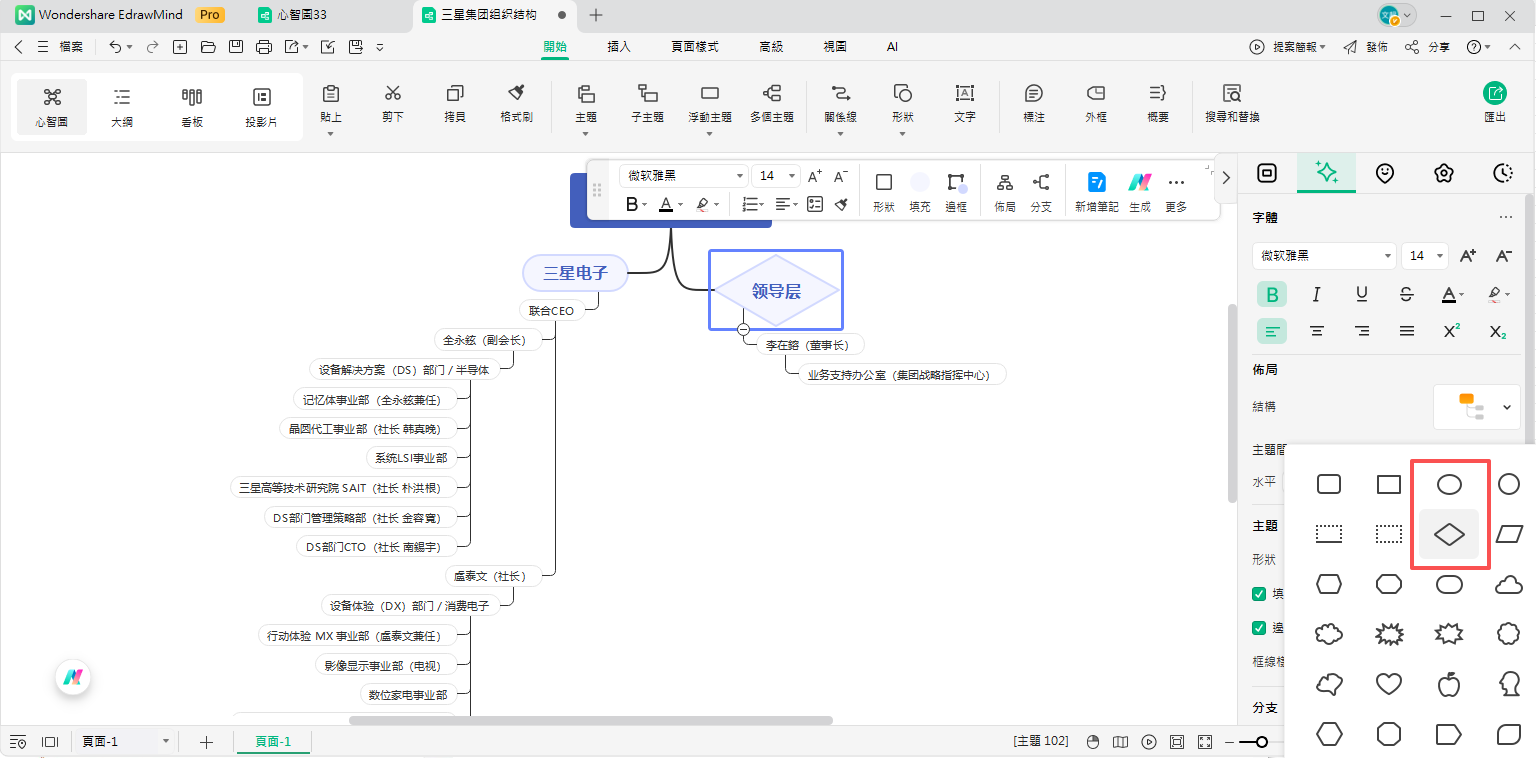Uncheck the 填充 fill checkbox
Viewport: 1536px width, 758px height.
click(1258, 592)
